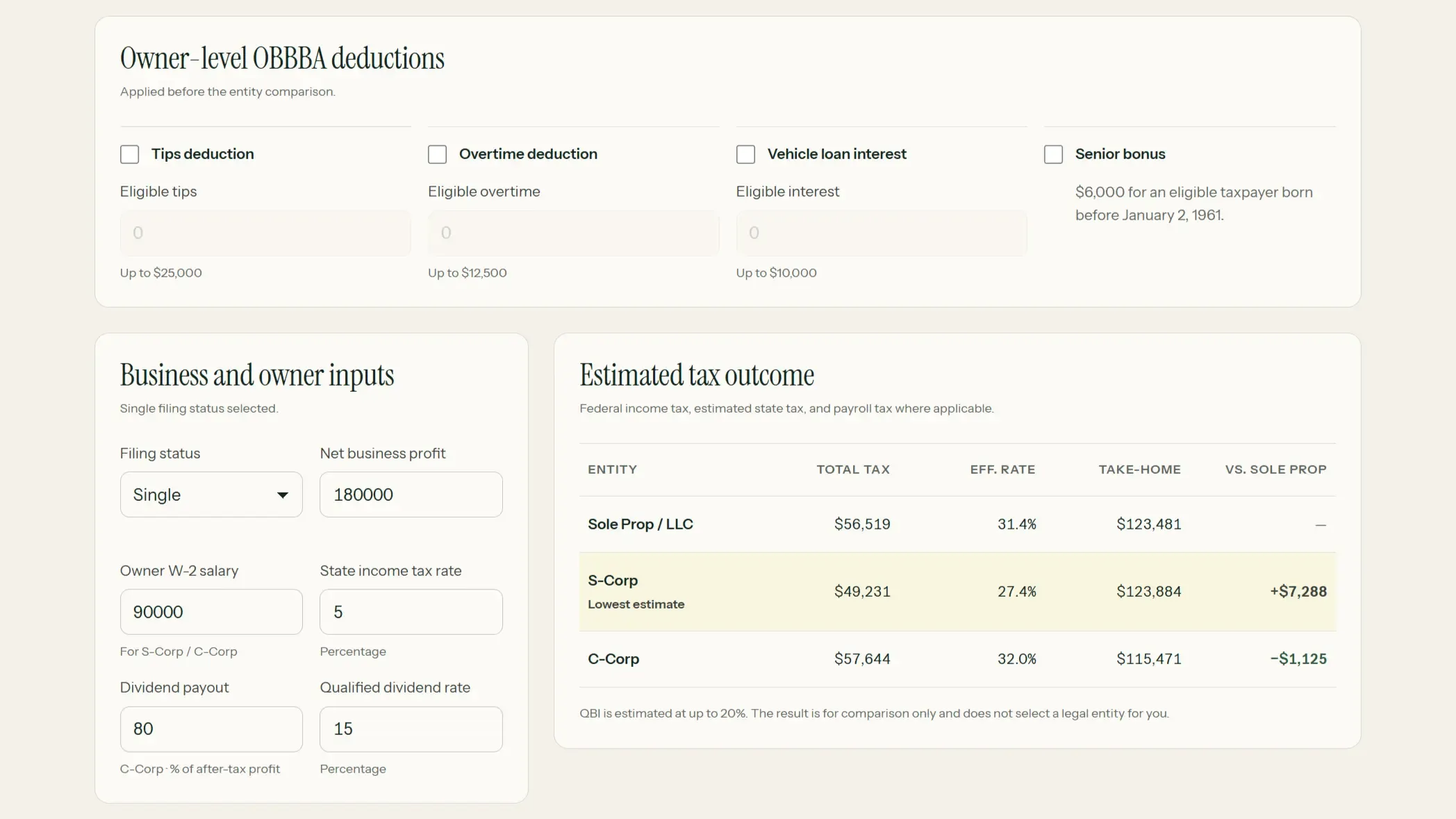Toggle the Senior bonus checkbox
The width and height of the screenshot is (1456, 819).
click(1053, 154)
